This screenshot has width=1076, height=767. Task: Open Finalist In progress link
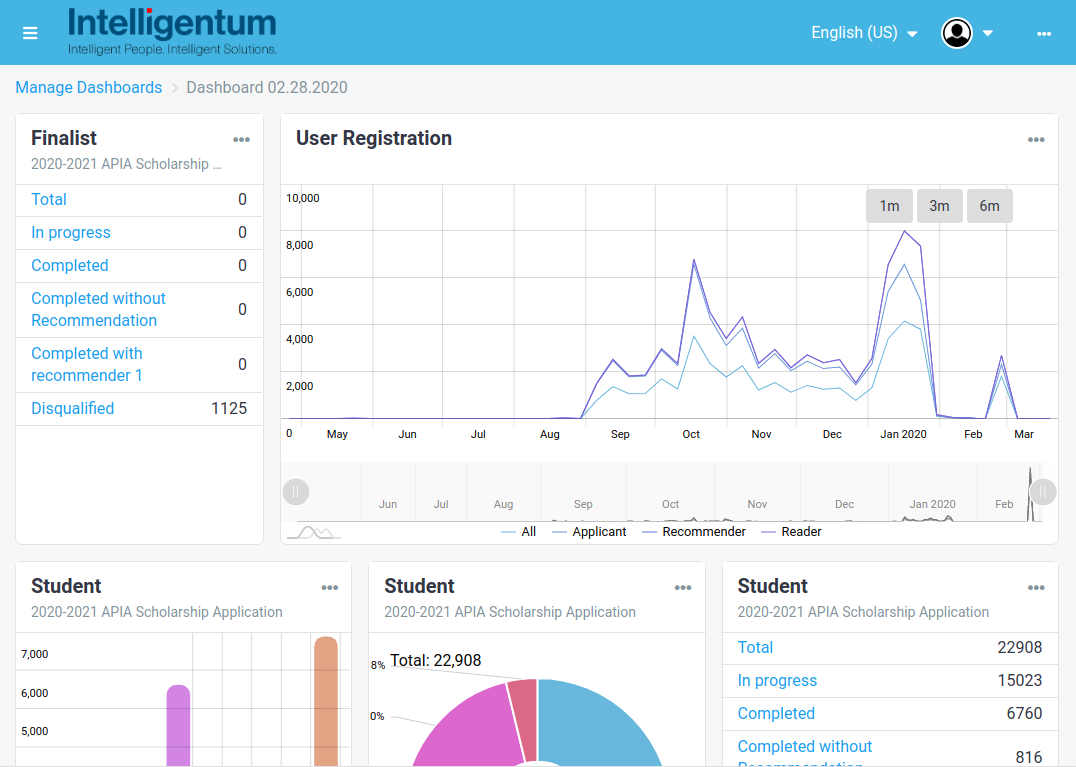pyautogui.click(x=71, y=233)
